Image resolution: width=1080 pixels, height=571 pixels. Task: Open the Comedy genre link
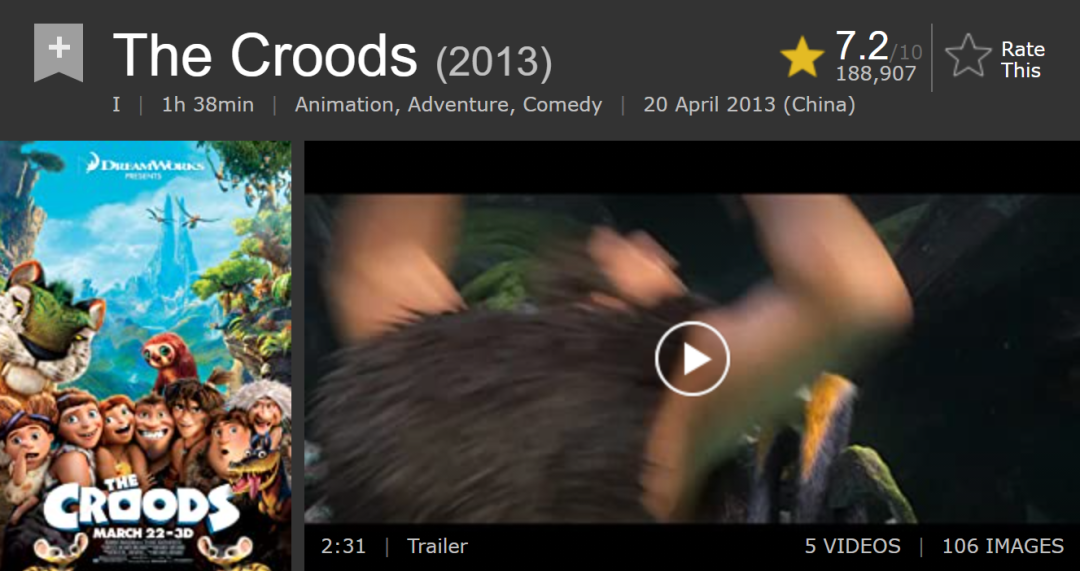click(562, 105)
